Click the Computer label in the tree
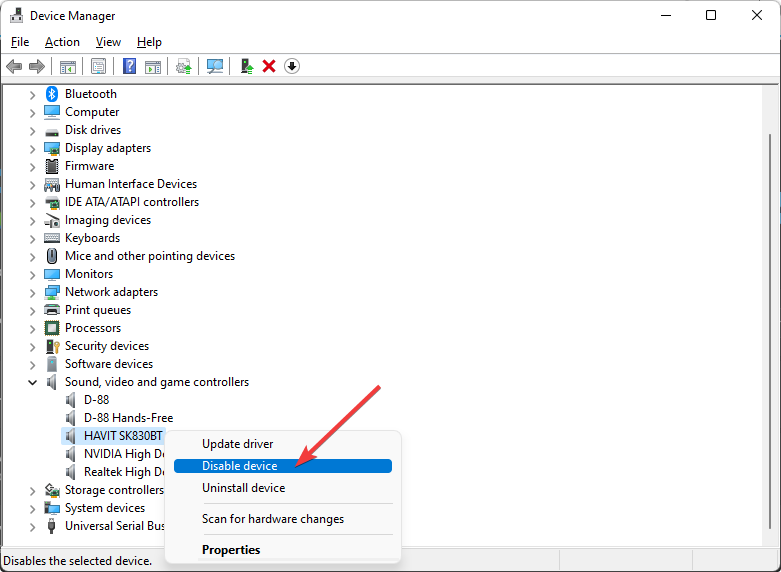Image resolution: width=781 pixels, height=572 pixels. pyautogui.click(x=92, y=112)
